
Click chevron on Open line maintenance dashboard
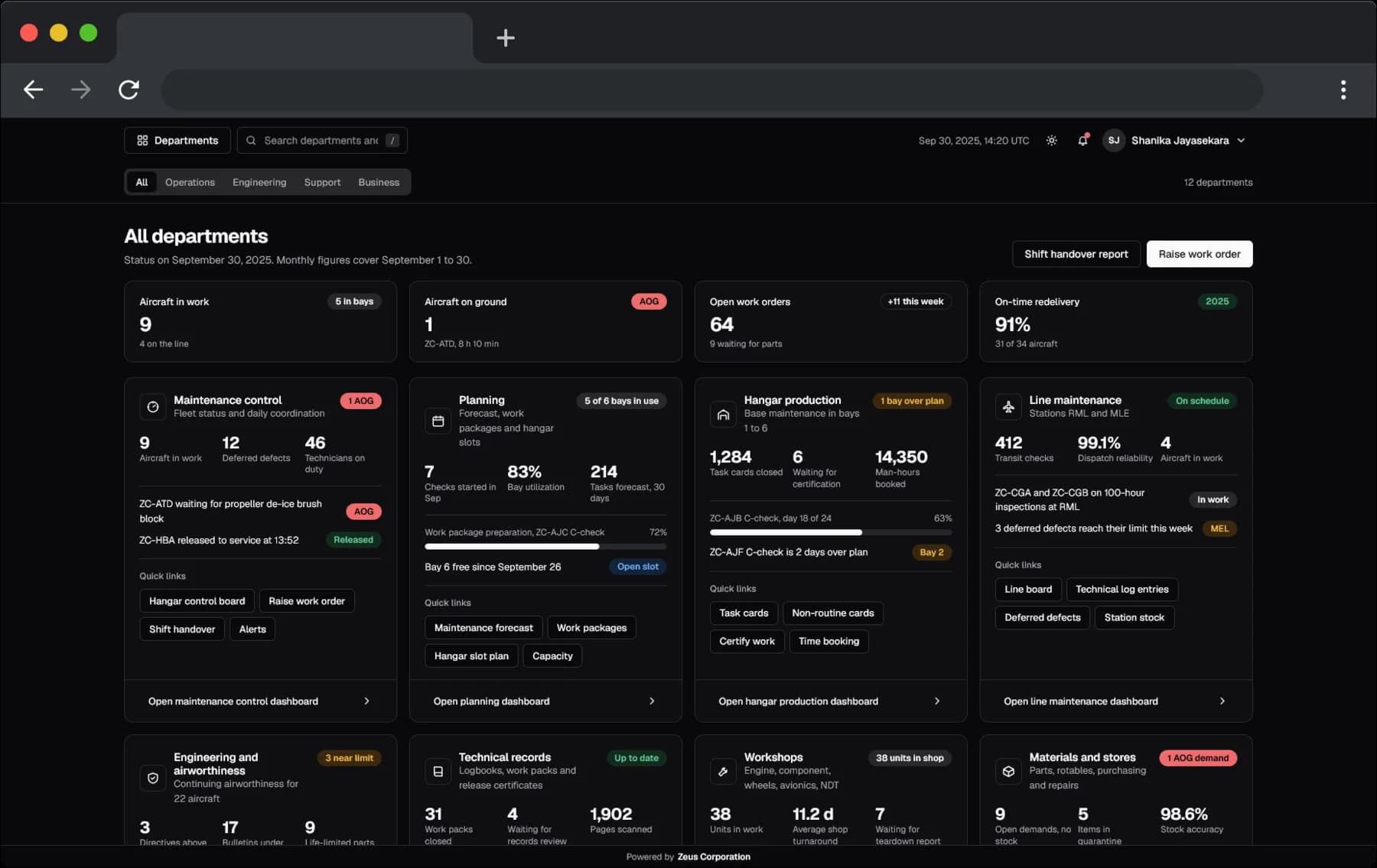coord(1222,701)
